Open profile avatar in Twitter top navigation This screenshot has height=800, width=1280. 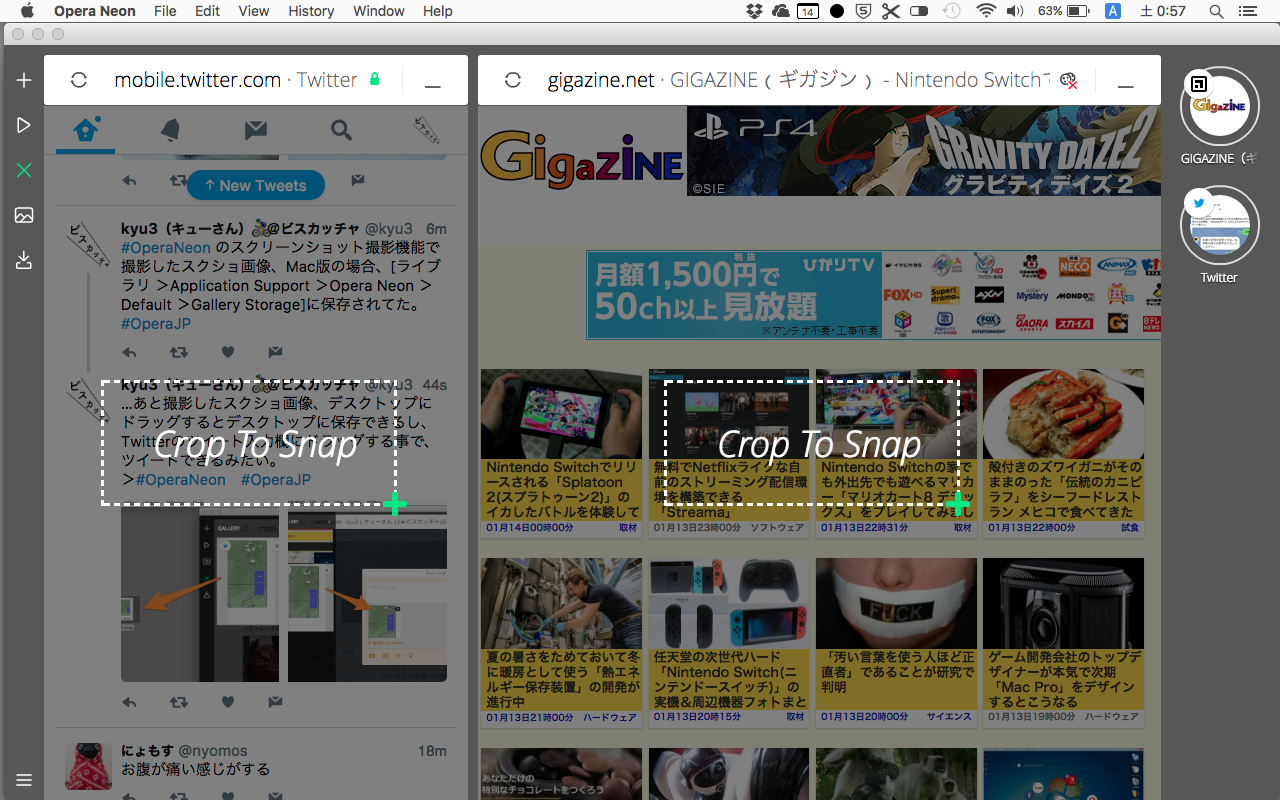pyautogui.click(x=428, y=130)
